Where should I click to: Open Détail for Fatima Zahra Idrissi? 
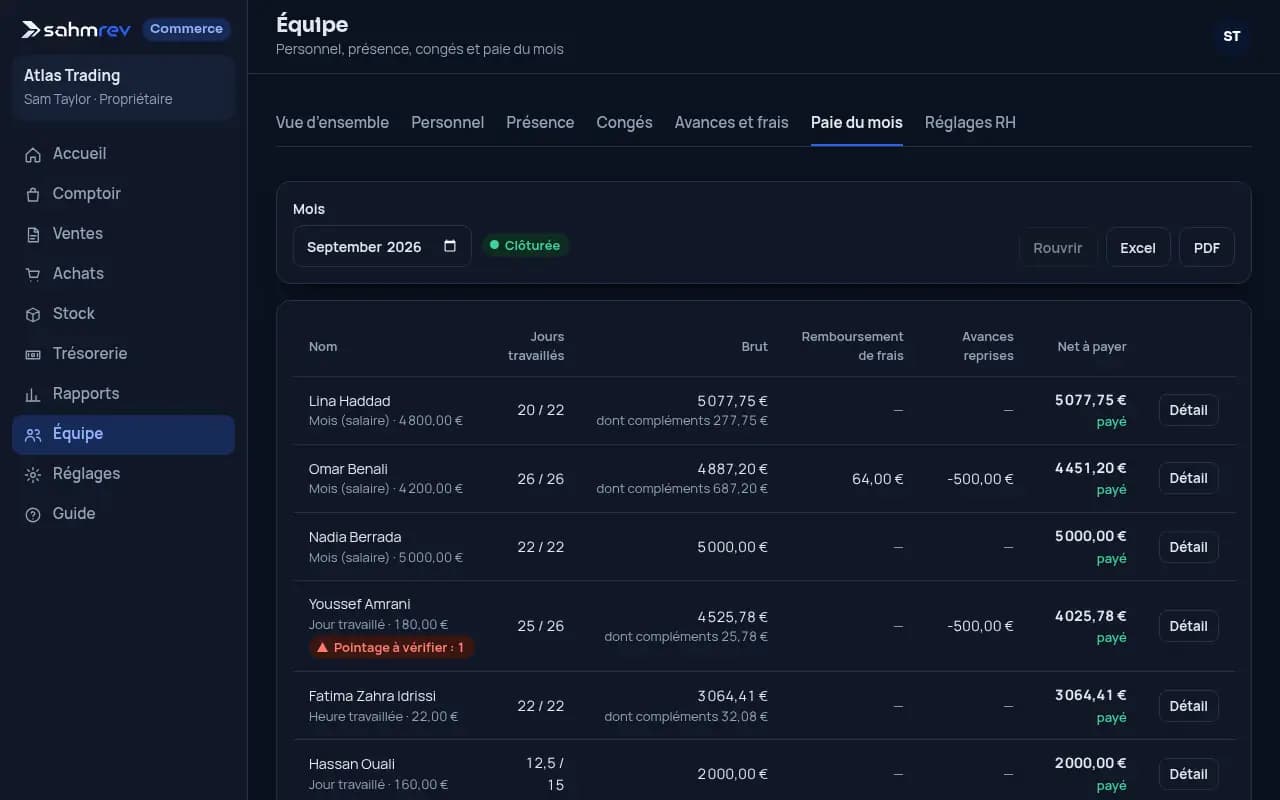click(1188, 706)
